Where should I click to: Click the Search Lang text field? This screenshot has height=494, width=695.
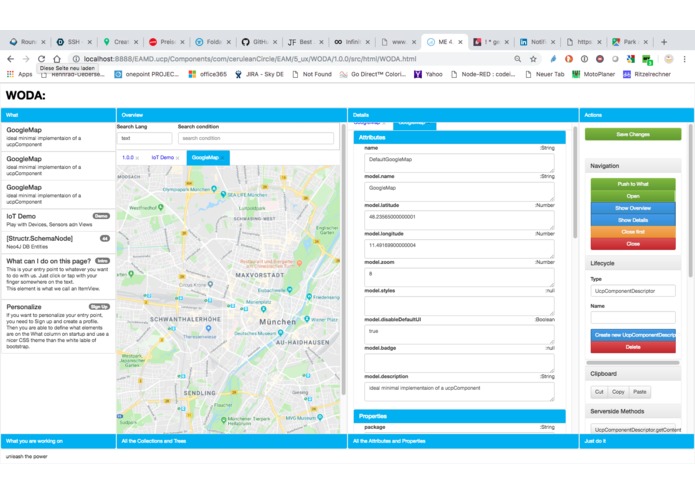coord(144,138)
